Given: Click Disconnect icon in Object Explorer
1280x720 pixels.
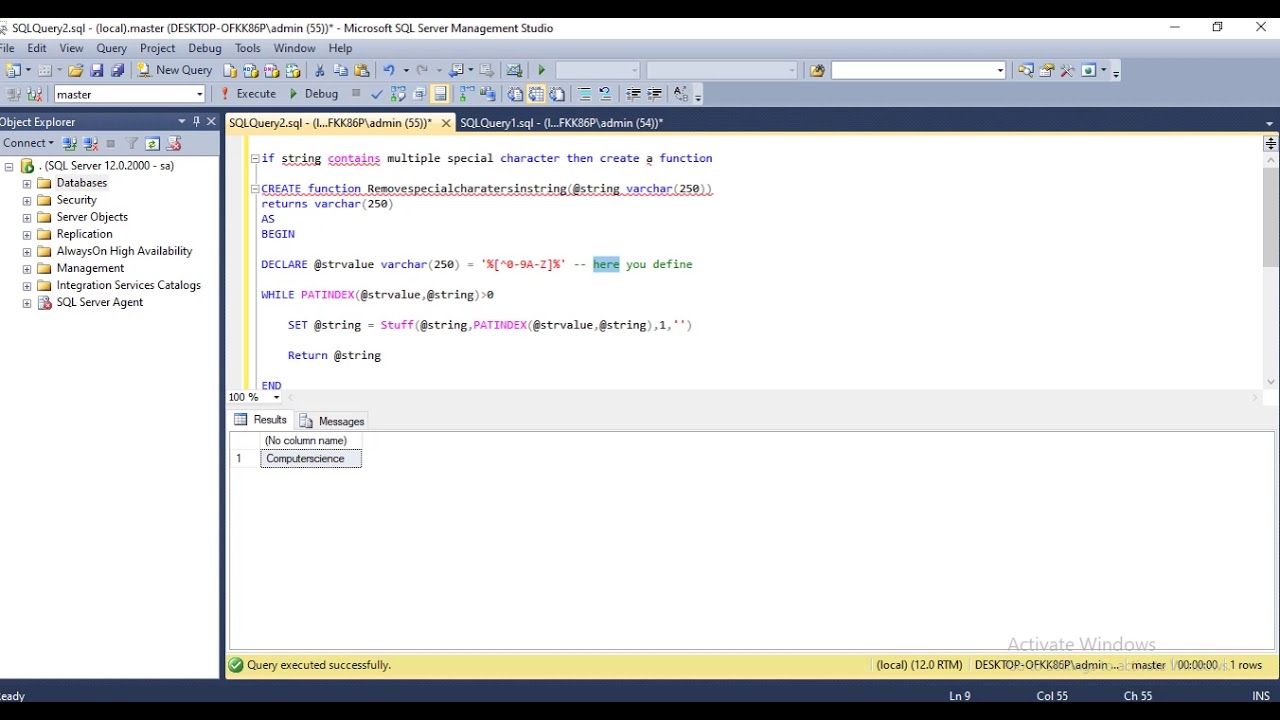Looking at the screenshot, I should (x=91, y=144).
